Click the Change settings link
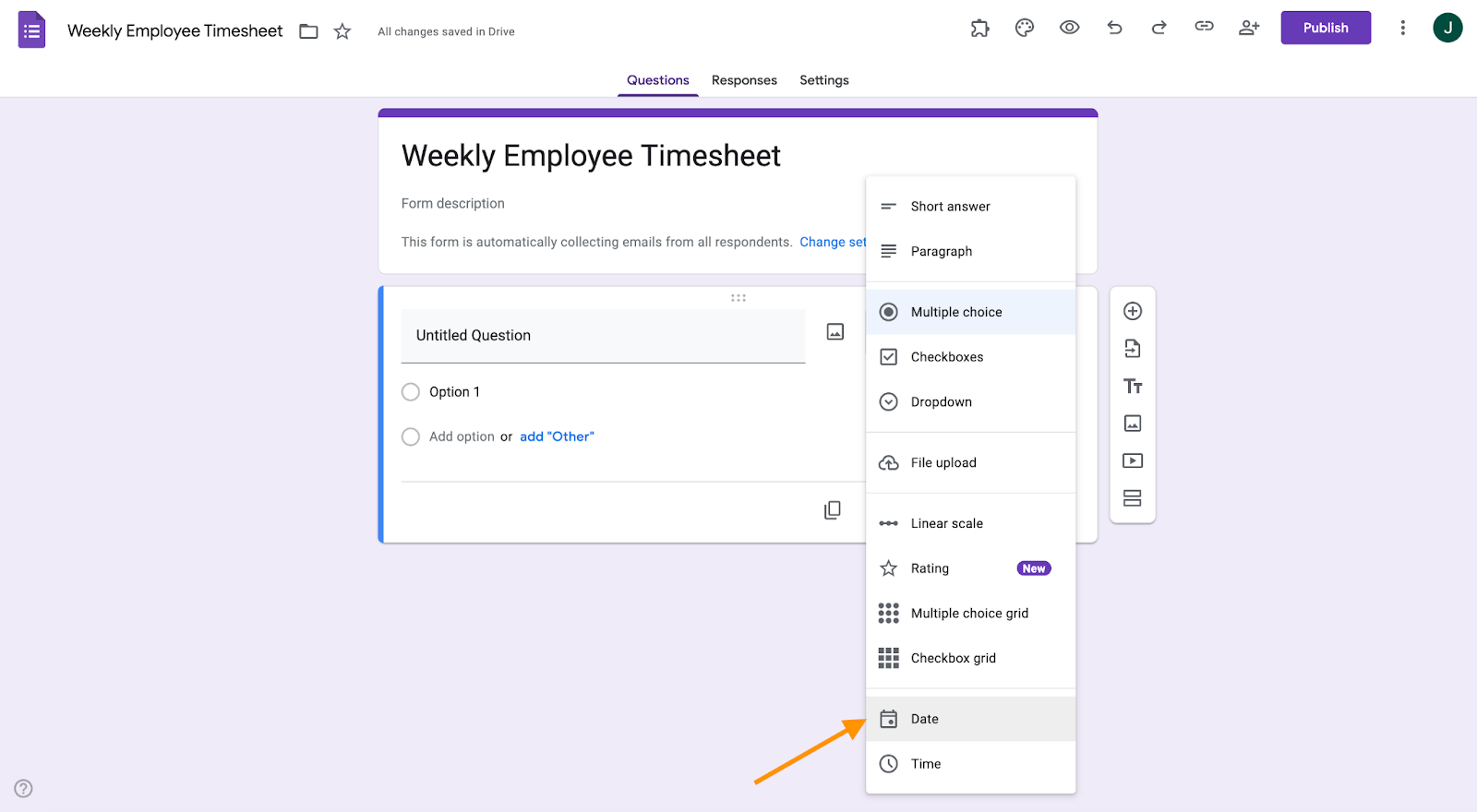This screenshot has height=812, width=1477. click(x=833, y=242)
